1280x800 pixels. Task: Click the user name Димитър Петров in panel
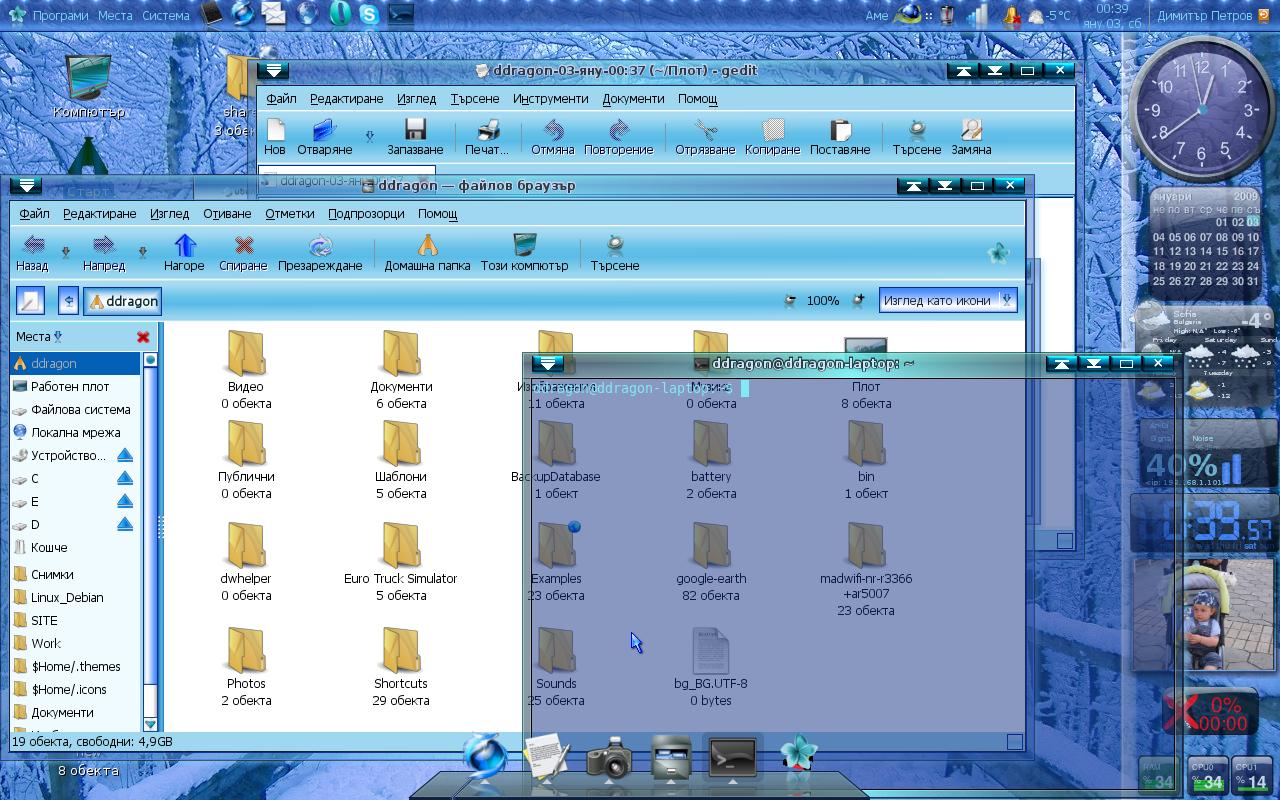point(1204,15)
